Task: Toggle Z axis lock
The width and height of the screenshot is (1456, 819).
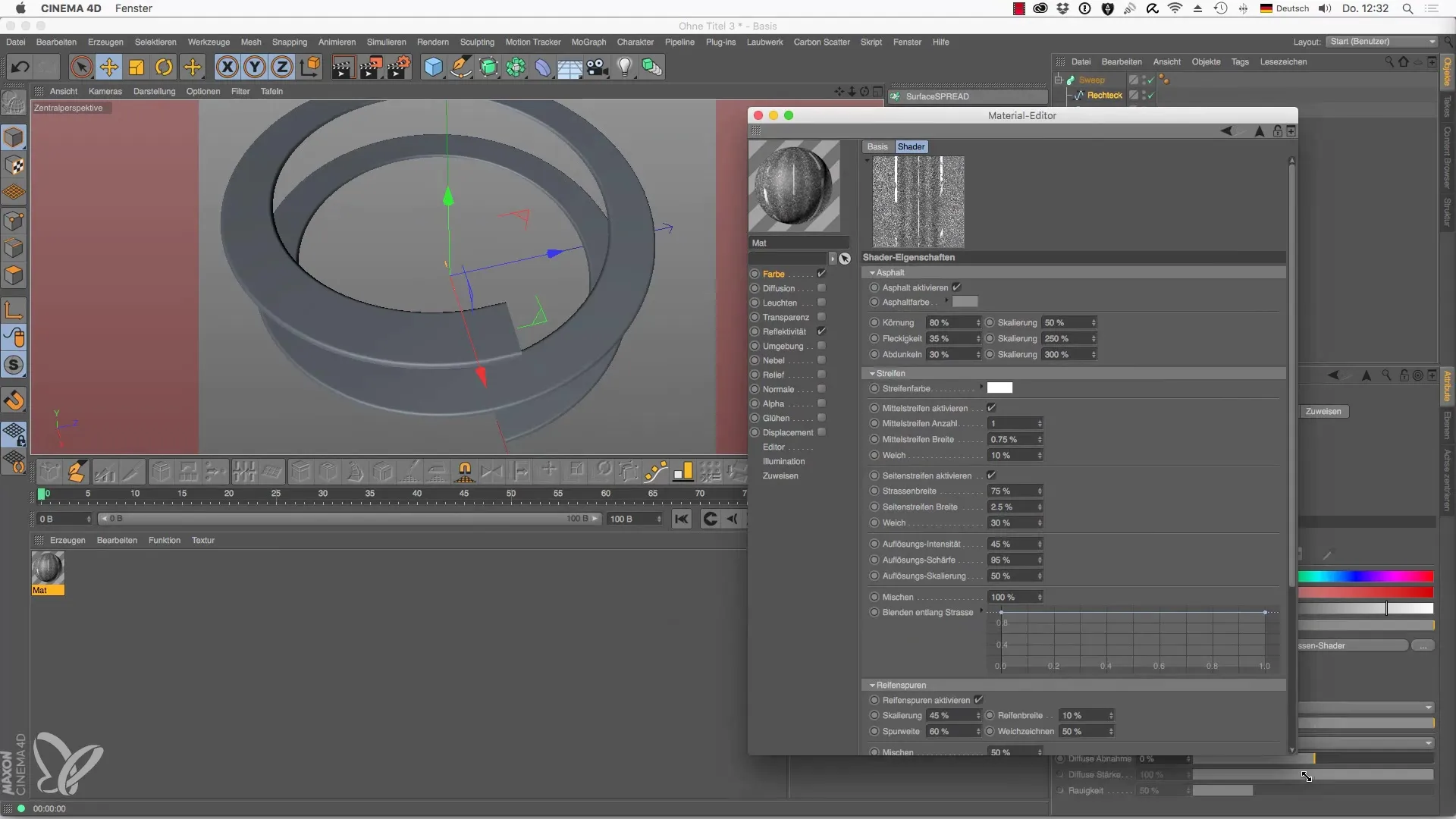Action: (x=282, y=67)
